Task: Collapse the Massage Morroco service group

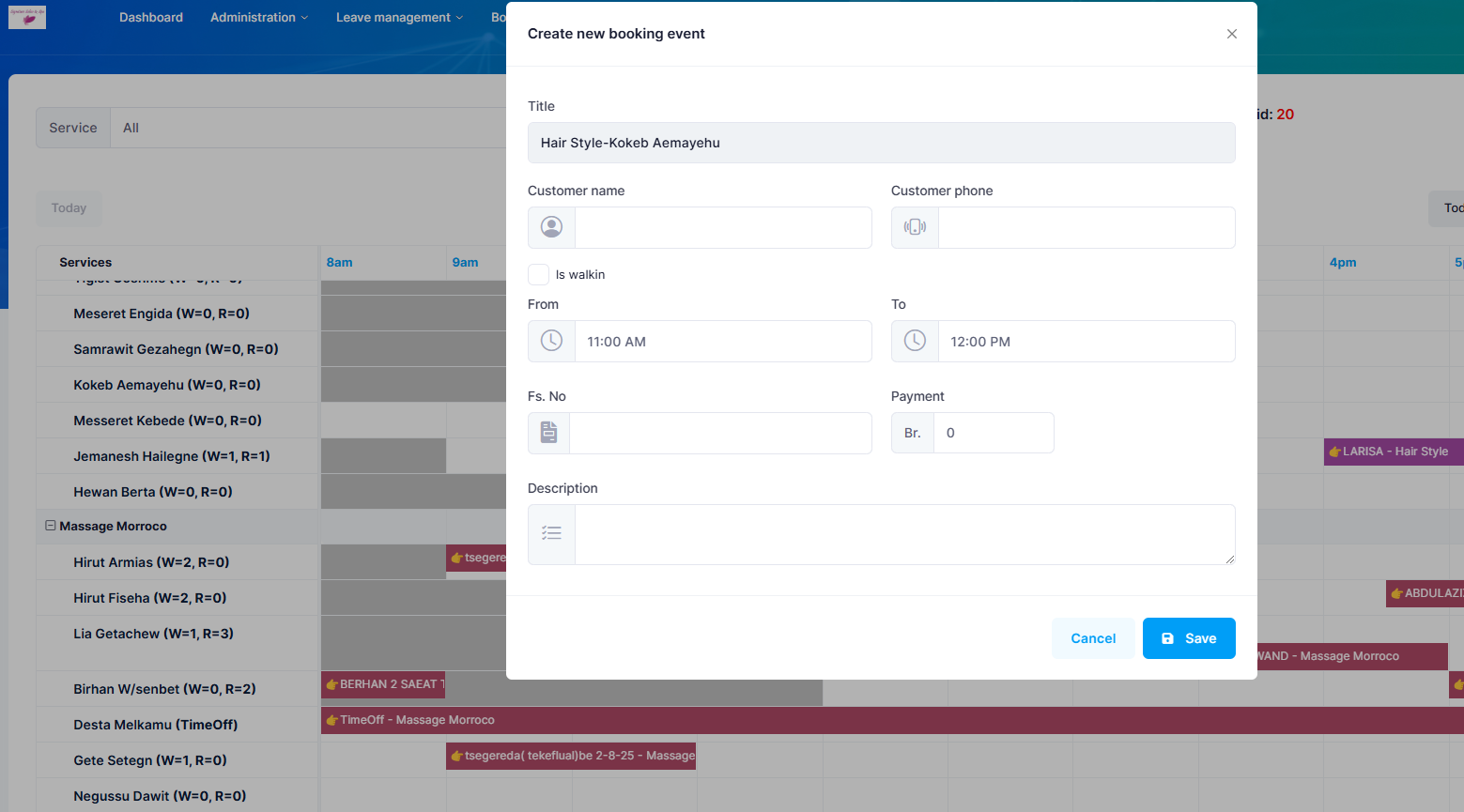Action: click(51, 526)
